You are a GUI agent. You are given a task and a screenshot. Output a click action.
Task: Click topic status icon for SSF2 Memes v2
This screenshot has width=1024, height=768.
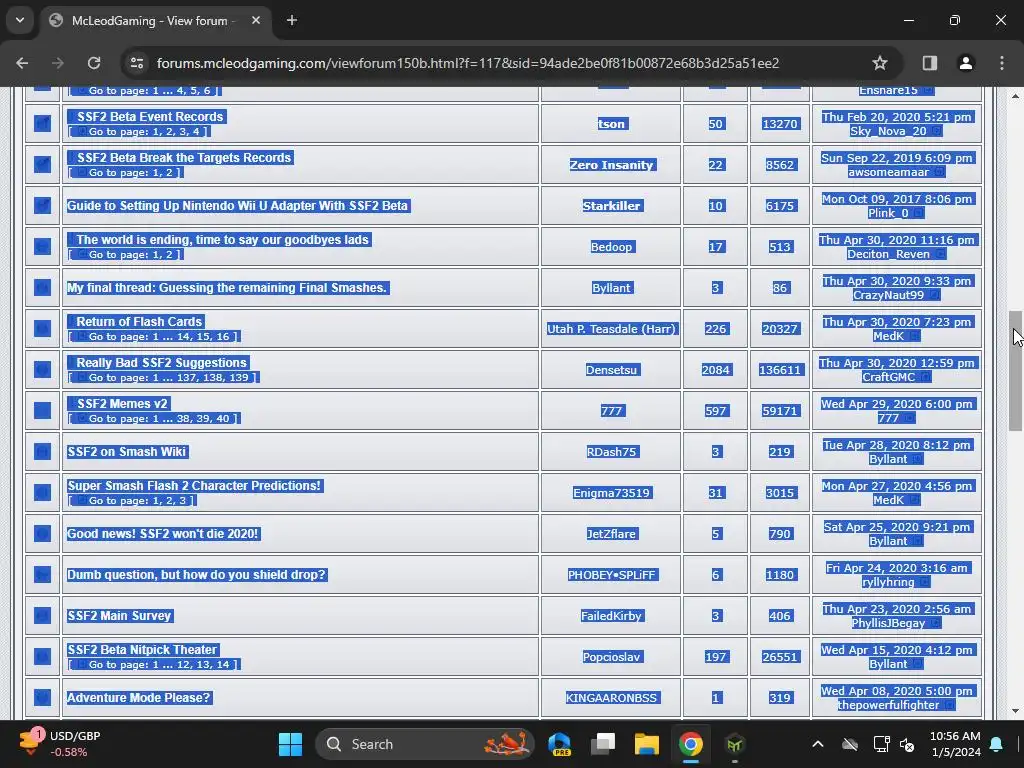coord(42,411)
